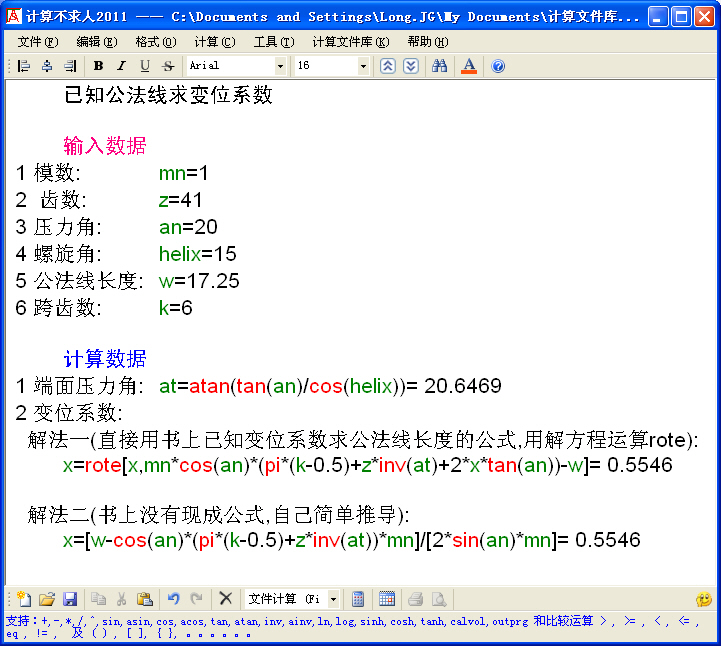Click the label 2 变位系数:
Screen dimensions: 721x646
[69, 413]
